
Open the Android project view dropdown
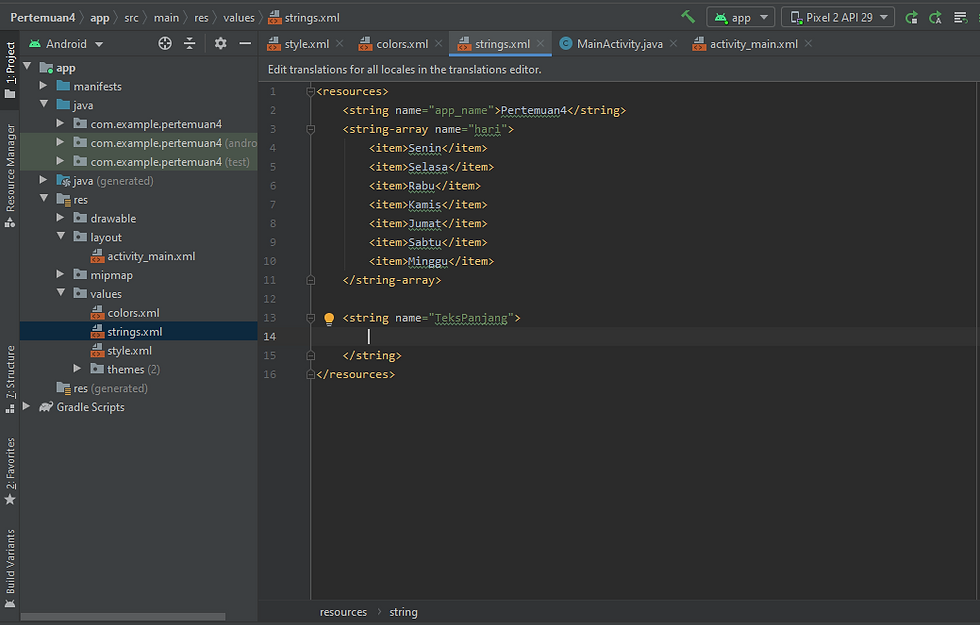pyautogui.click(x=66, y=44)
